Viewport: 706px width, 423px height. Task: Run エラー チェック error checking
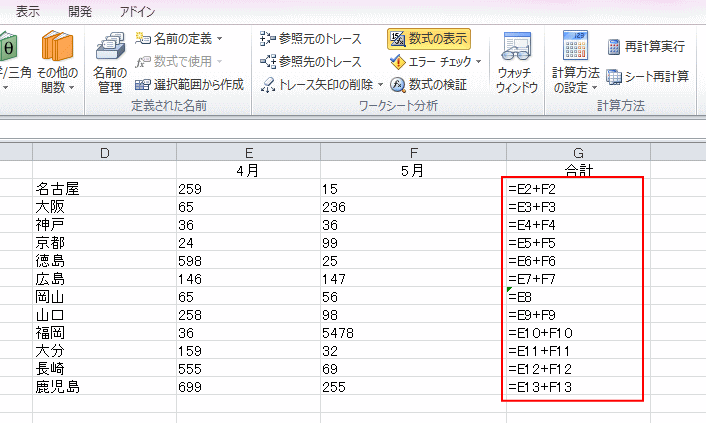pyautogui.click(x=431, y=61)
